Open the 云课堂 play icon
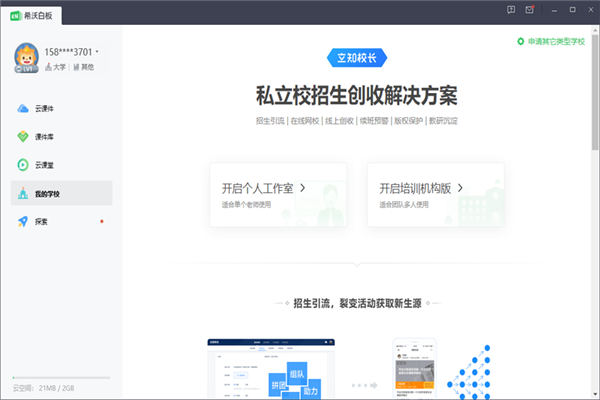The image size is (600, 400). click(x=23, y=165)
